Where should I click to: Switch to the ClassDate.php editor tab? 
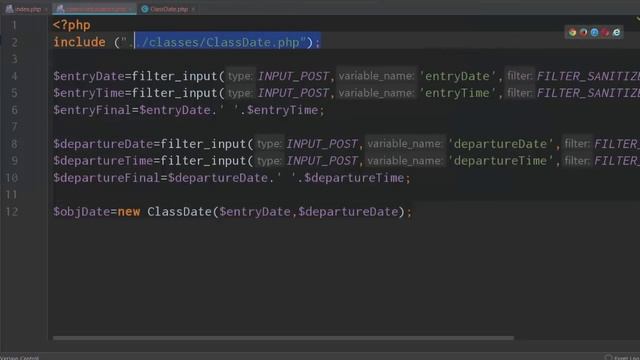(169, 9)
